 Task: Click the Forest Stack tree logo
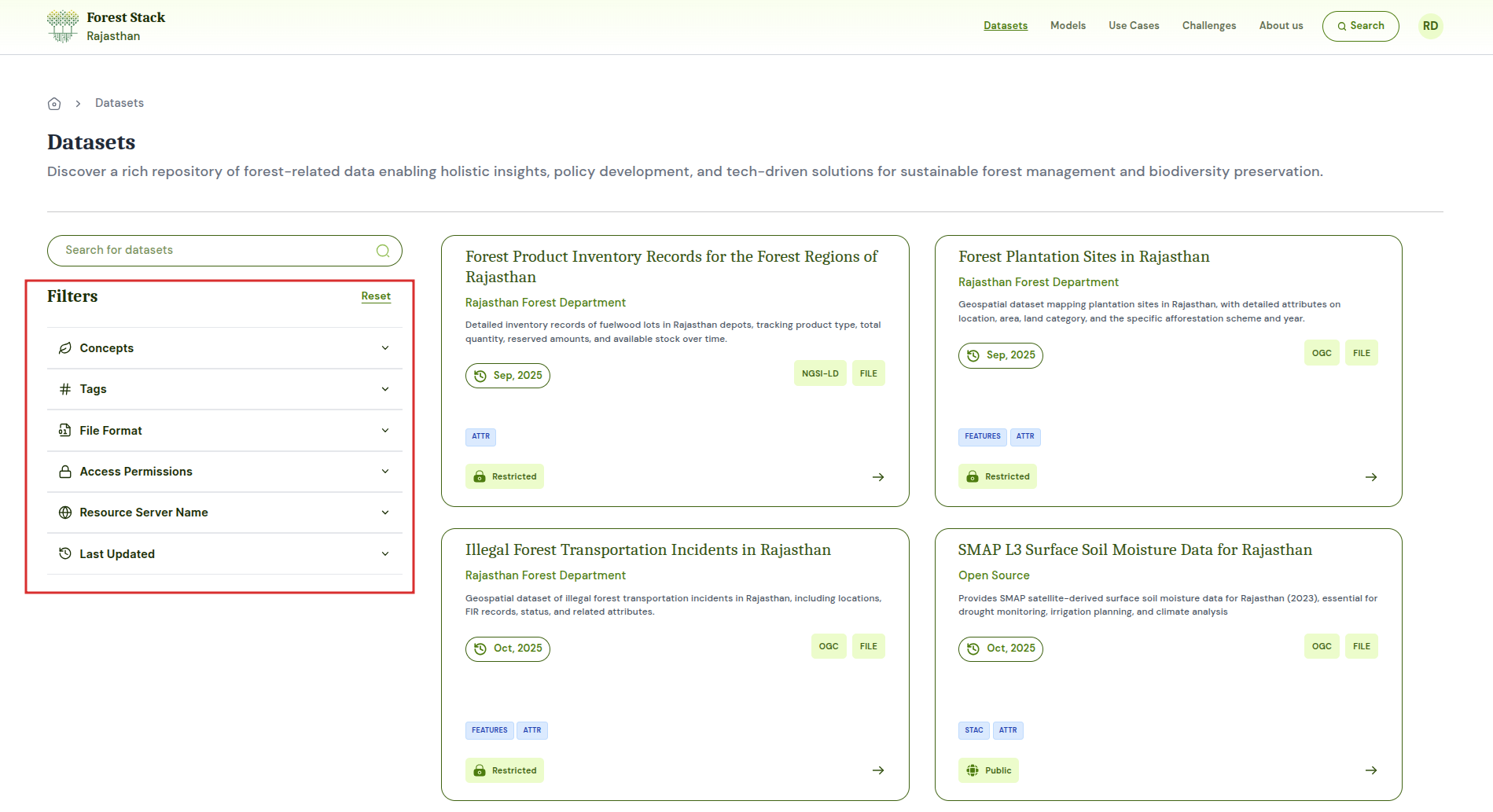pyautogui.click(x=63, y=26)
